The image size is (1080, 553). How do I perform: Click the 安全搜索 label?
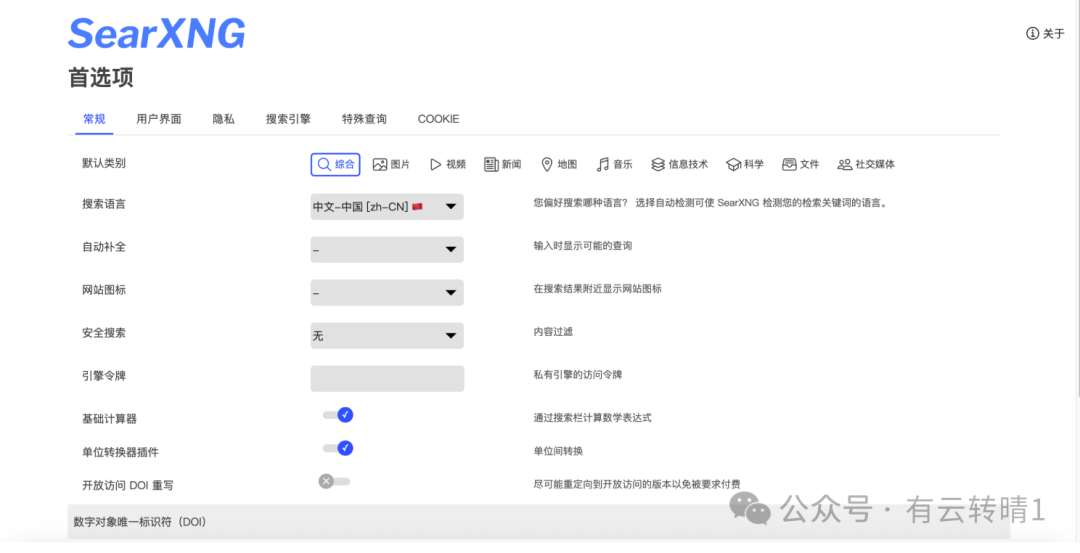tap(104, 333)
